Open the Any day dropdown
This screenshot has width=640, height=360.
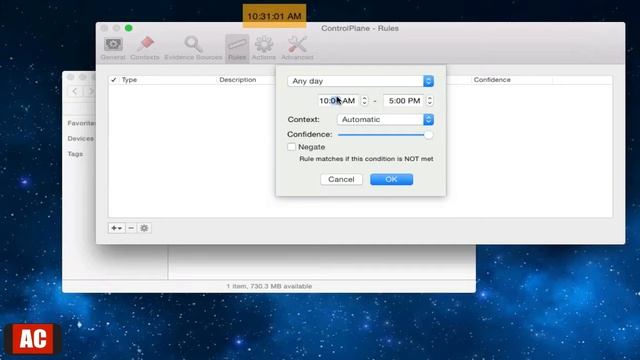(360, 81)
